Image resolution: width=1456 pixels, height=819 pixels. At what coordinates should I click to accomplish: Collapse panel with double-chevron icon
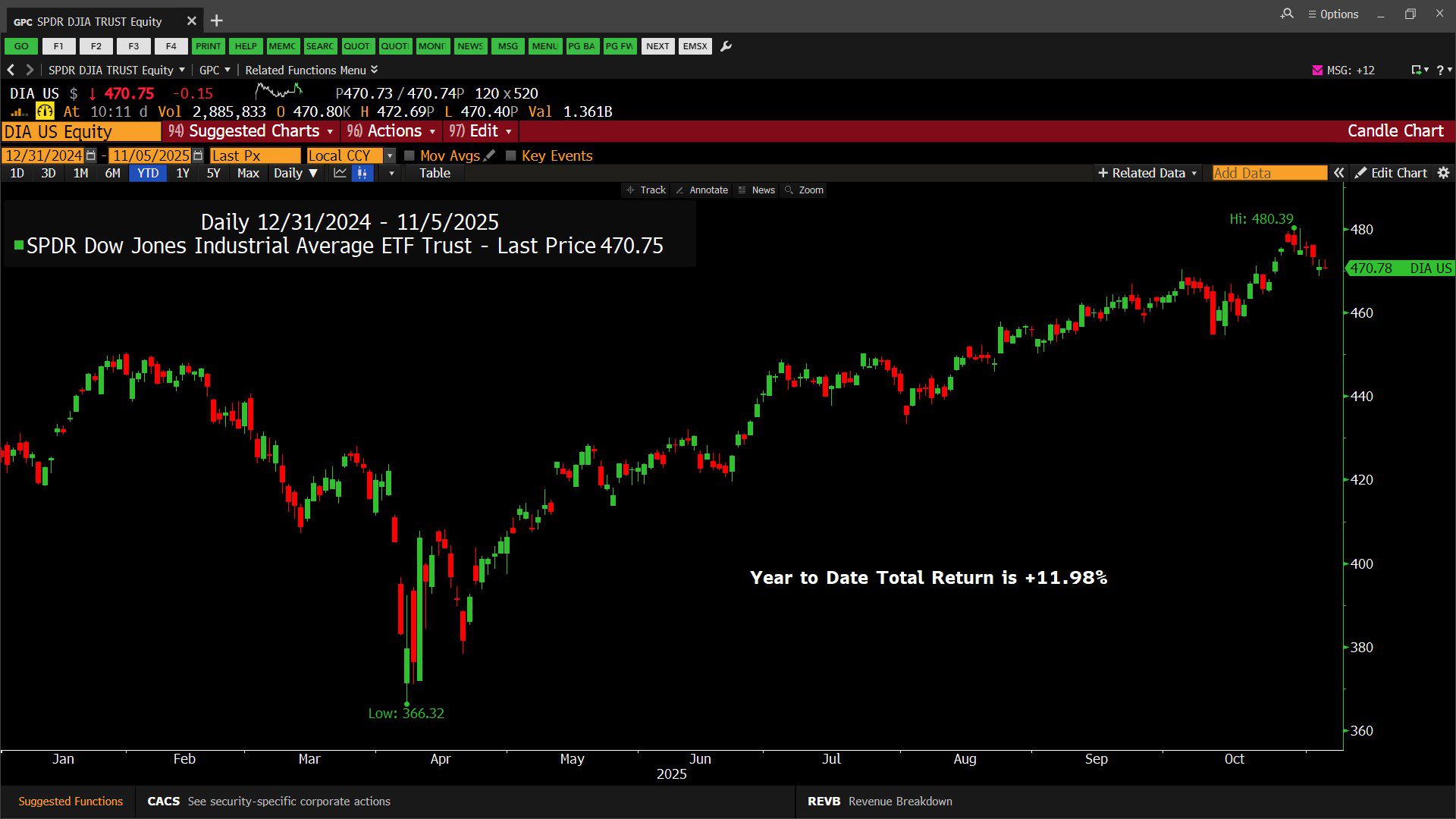tap(1339, 173)
